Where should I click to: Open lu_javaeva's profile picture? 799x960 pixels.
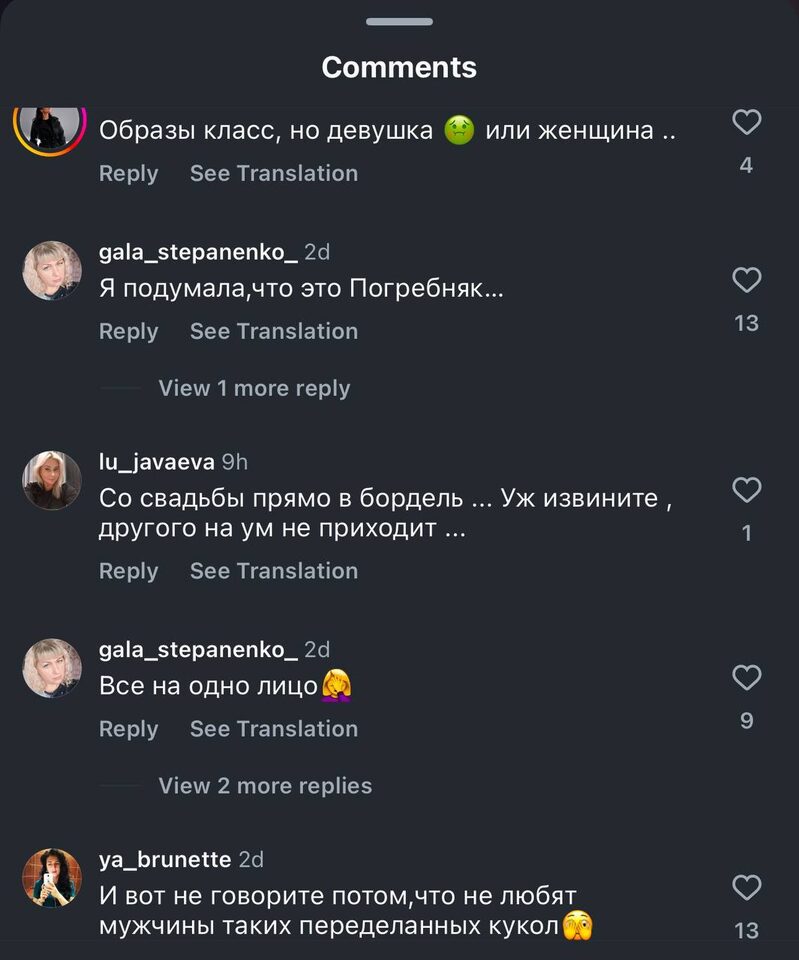coord(51,480)
